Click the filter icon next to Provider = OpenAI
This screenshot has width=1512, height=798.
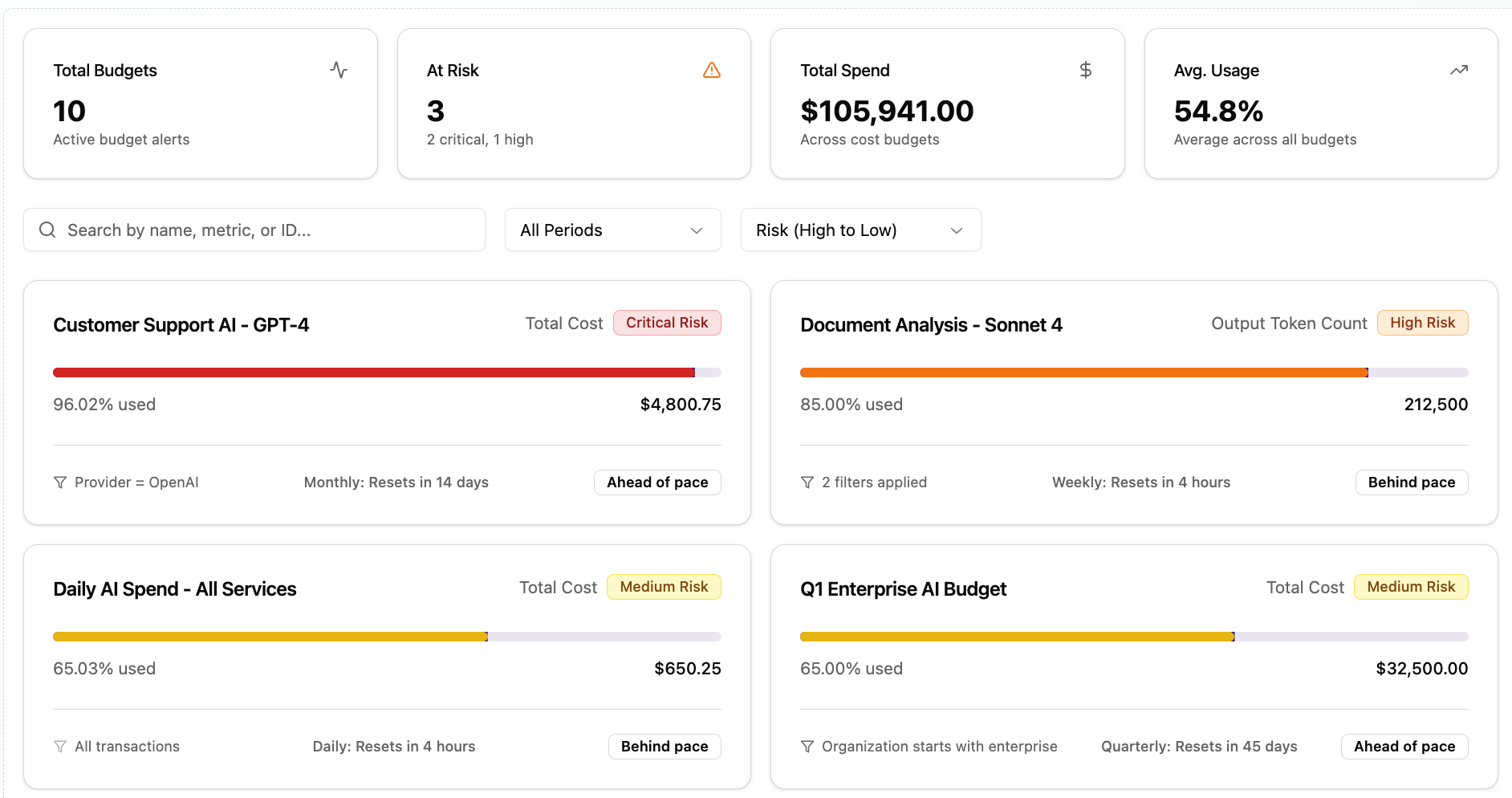pos(60,482)
